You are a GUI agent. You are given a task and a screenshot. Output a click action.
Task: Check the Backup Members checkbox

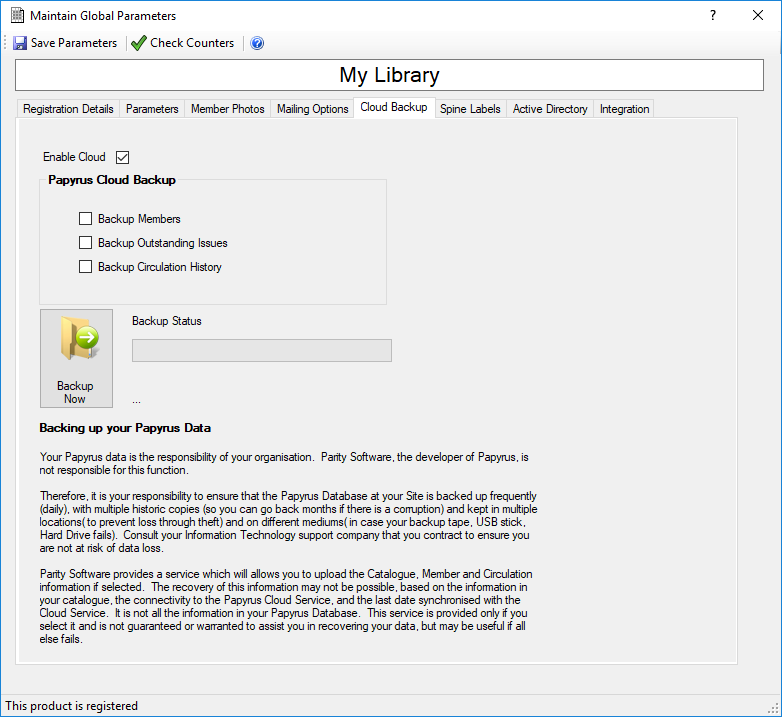[x=85, y=219]
